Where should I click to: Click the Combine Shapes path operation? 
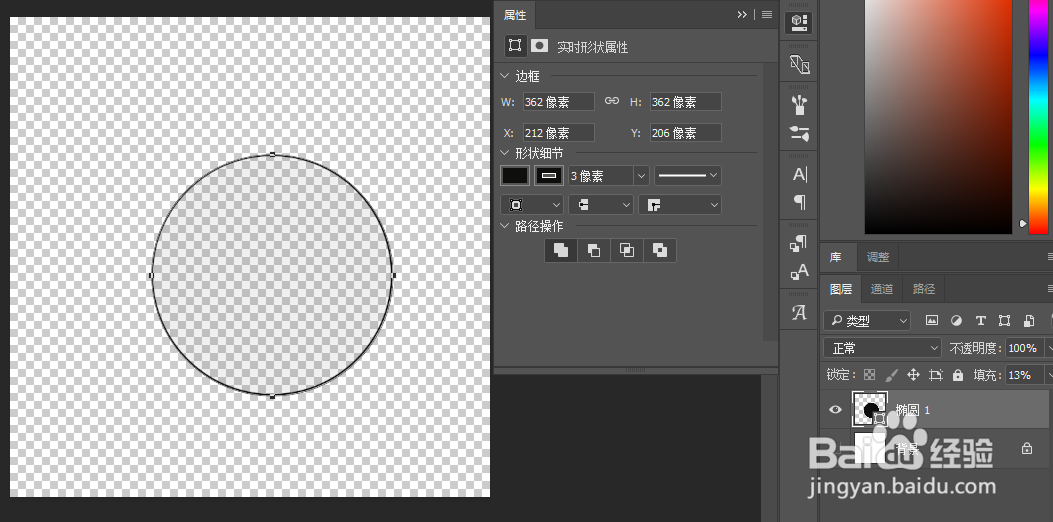(561, 251)
